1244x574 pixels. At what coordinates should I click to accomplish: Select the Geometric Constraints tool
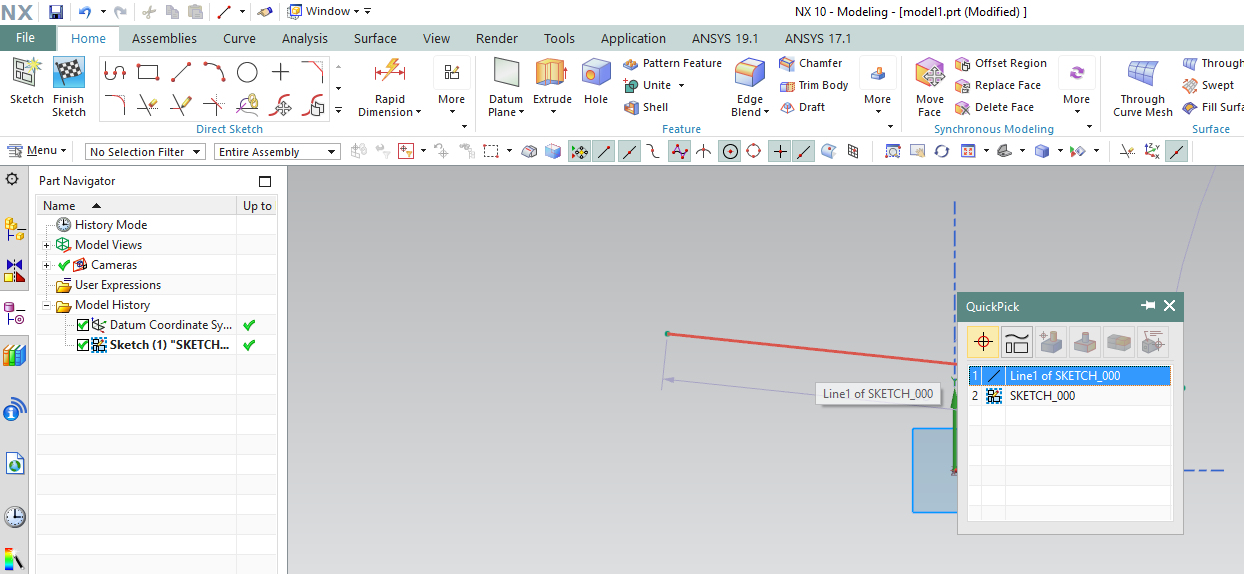pos(247,104)
